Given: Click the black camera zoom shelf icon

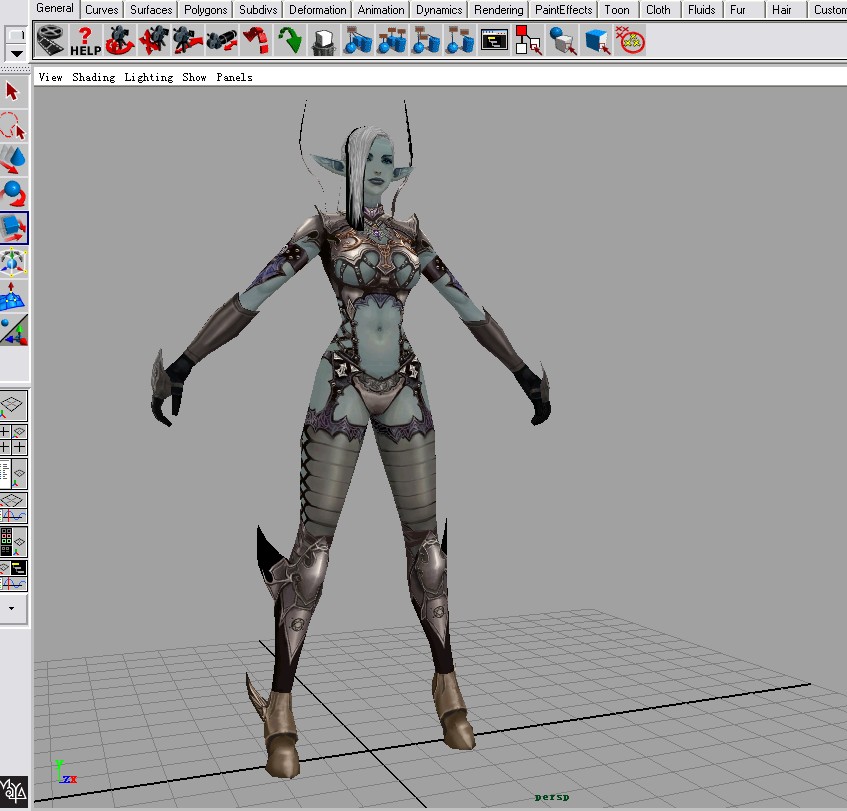Looking at the screenshot, I should pyautogui.click(x=221, y=41).
